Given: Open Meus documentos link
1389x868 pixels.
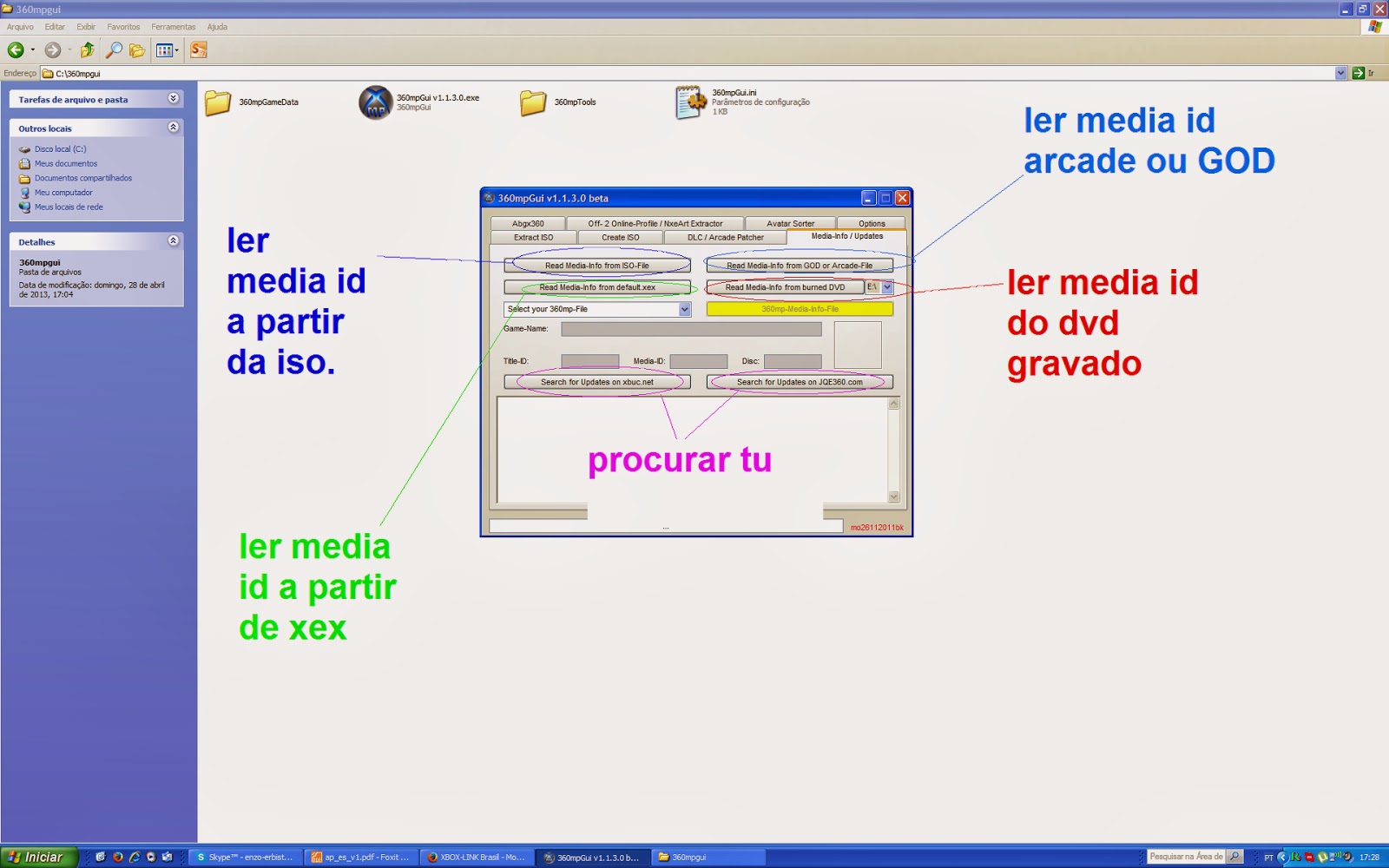Looking at the screenshot, I should click(x=66, y=164).
